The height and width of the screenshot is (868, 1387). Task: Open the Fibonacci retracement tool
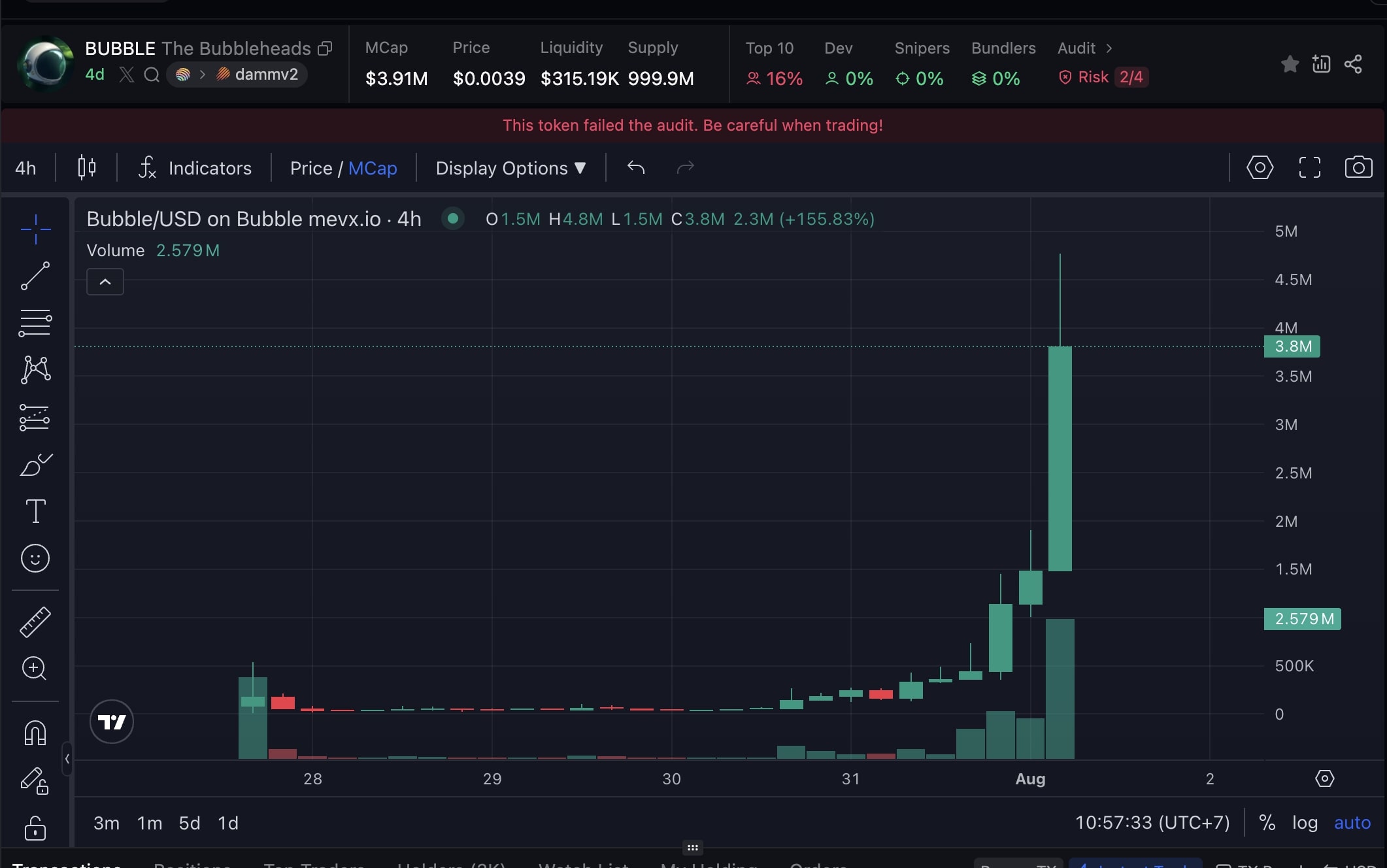35,323
